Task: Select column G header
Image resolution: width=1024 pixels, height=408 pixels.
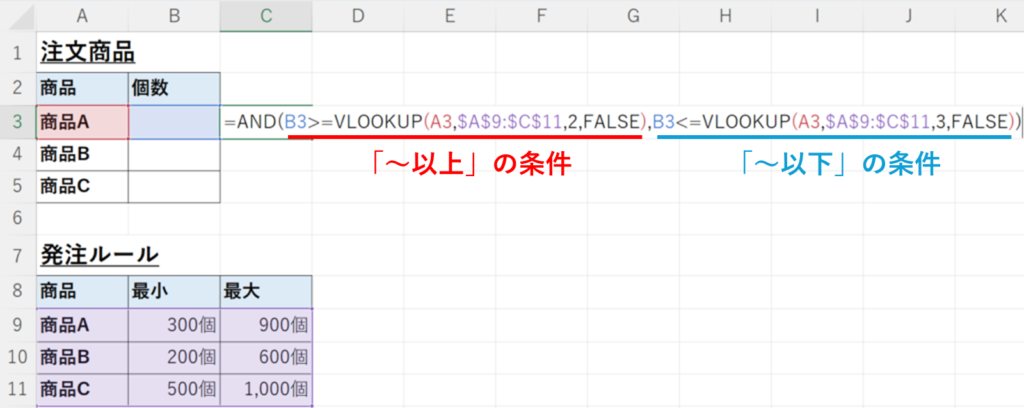Action: pyautogui.click(x=633, y=16)
